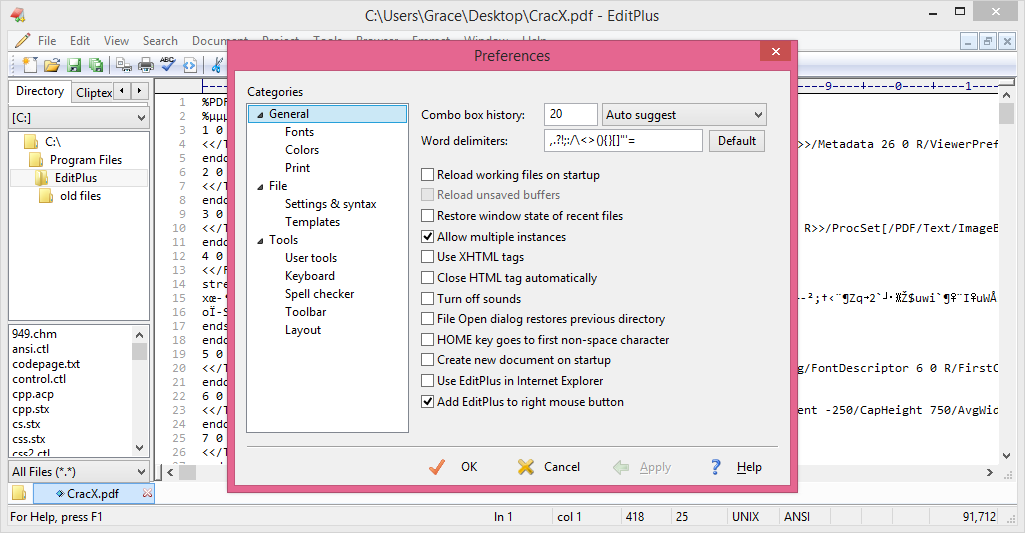Collapse the General category tree node
Viewport: 1025px width, 533px height.
click(260, 114)
